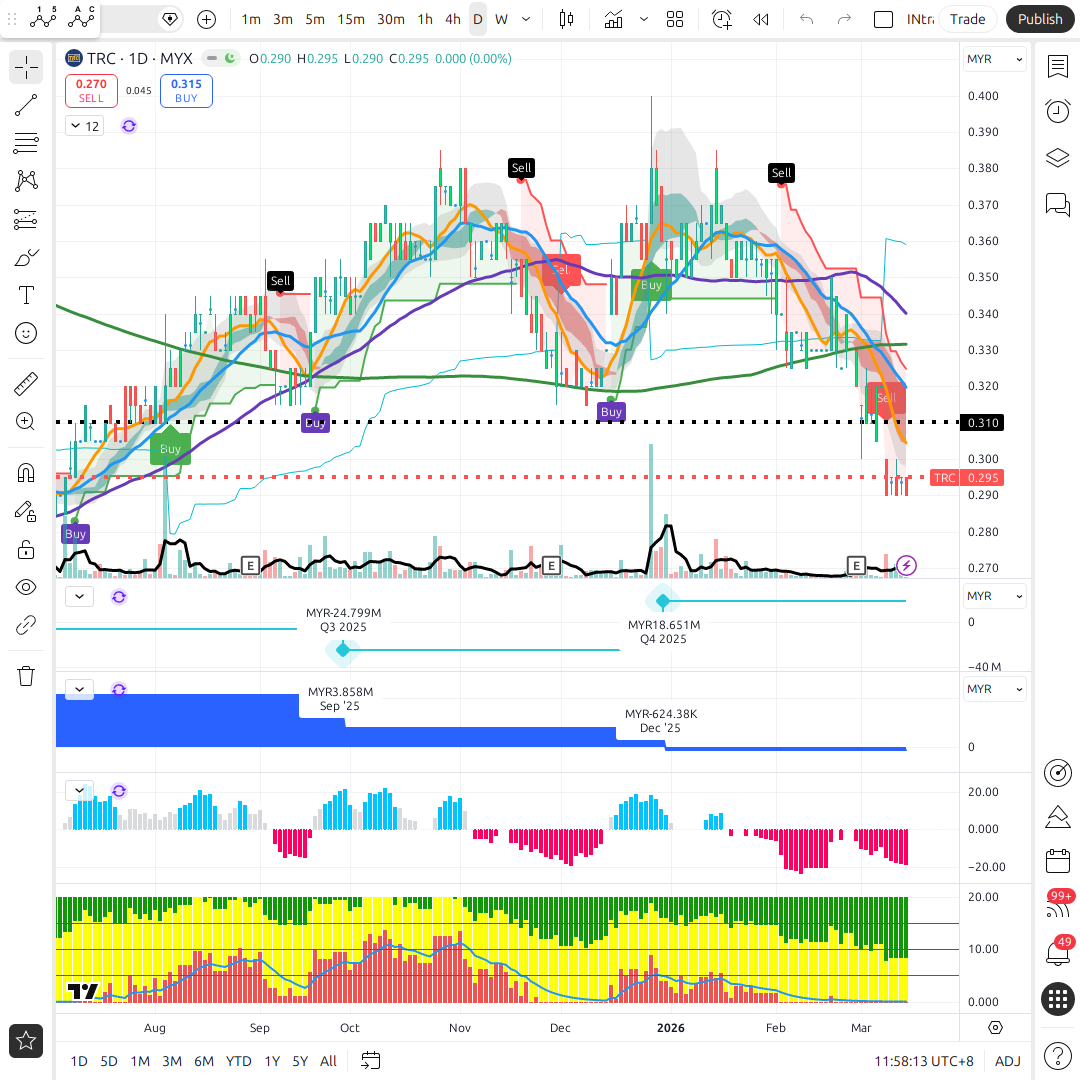1080x1080 pixels.
Task: Open the timezone 11:58:13 UTC+8 menu
Action: (x=924, y=1061)
